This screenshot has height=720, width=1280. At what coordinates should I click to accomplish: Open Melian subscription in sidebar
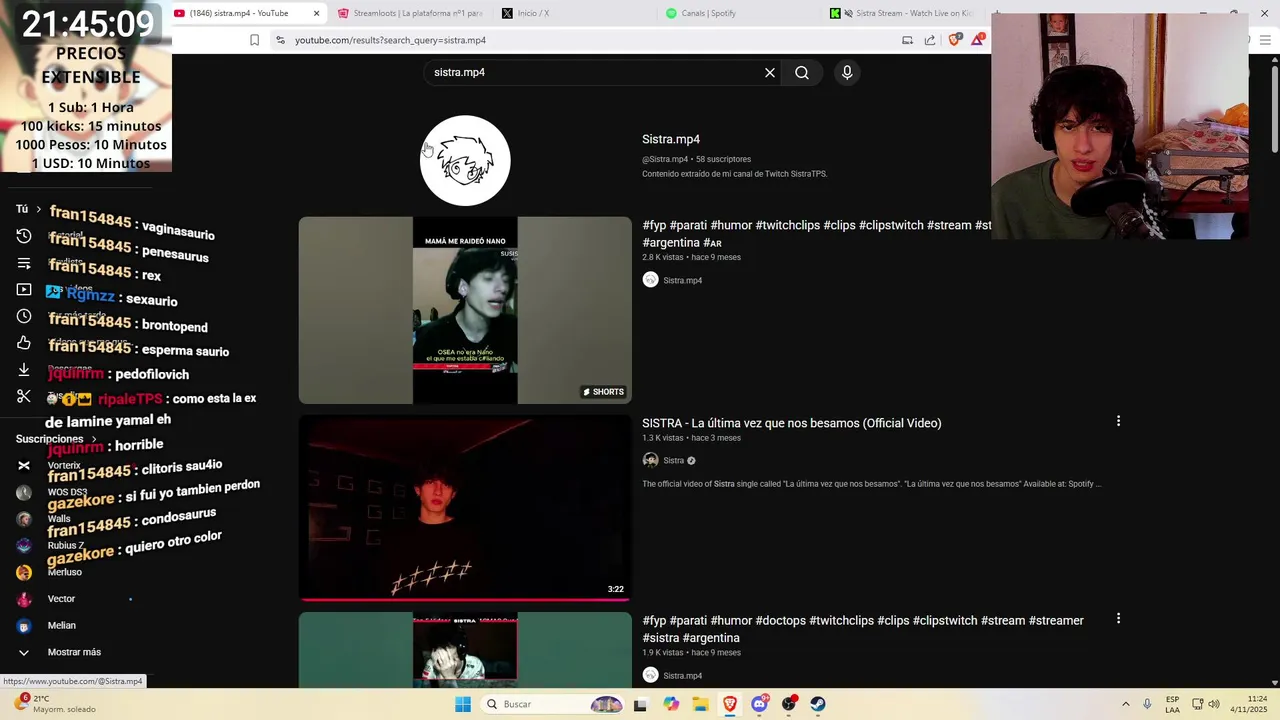tap(62, 625)
